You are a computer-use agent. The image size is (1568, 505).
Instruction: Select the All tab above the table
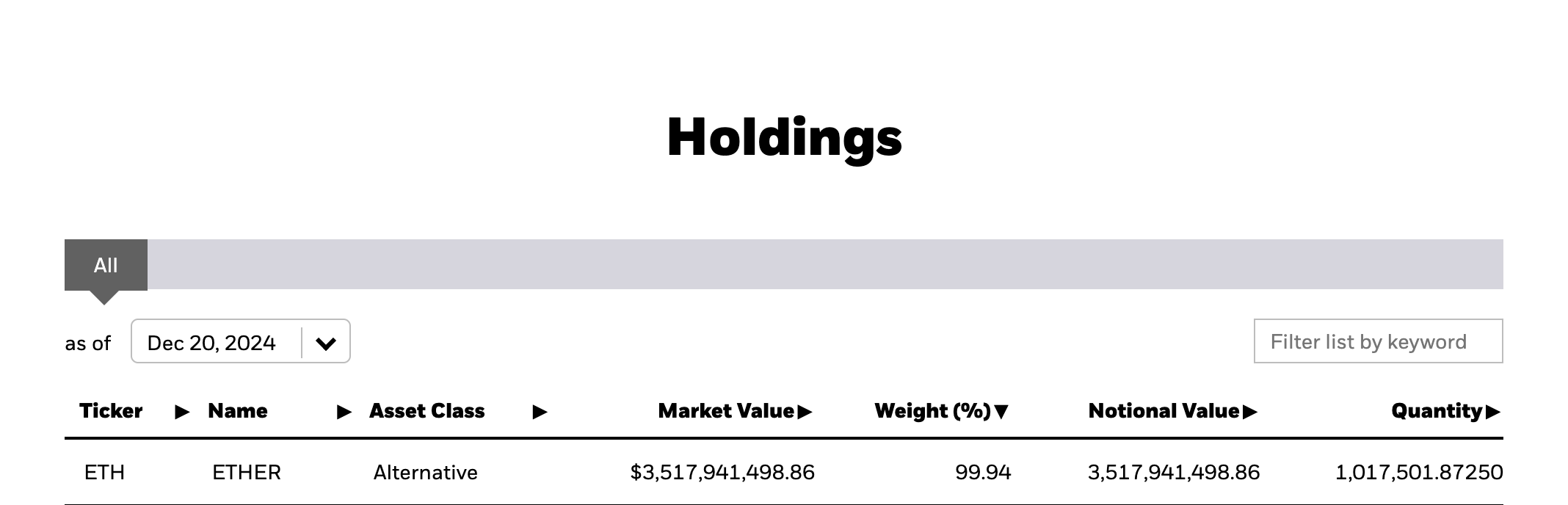[106, 265]
